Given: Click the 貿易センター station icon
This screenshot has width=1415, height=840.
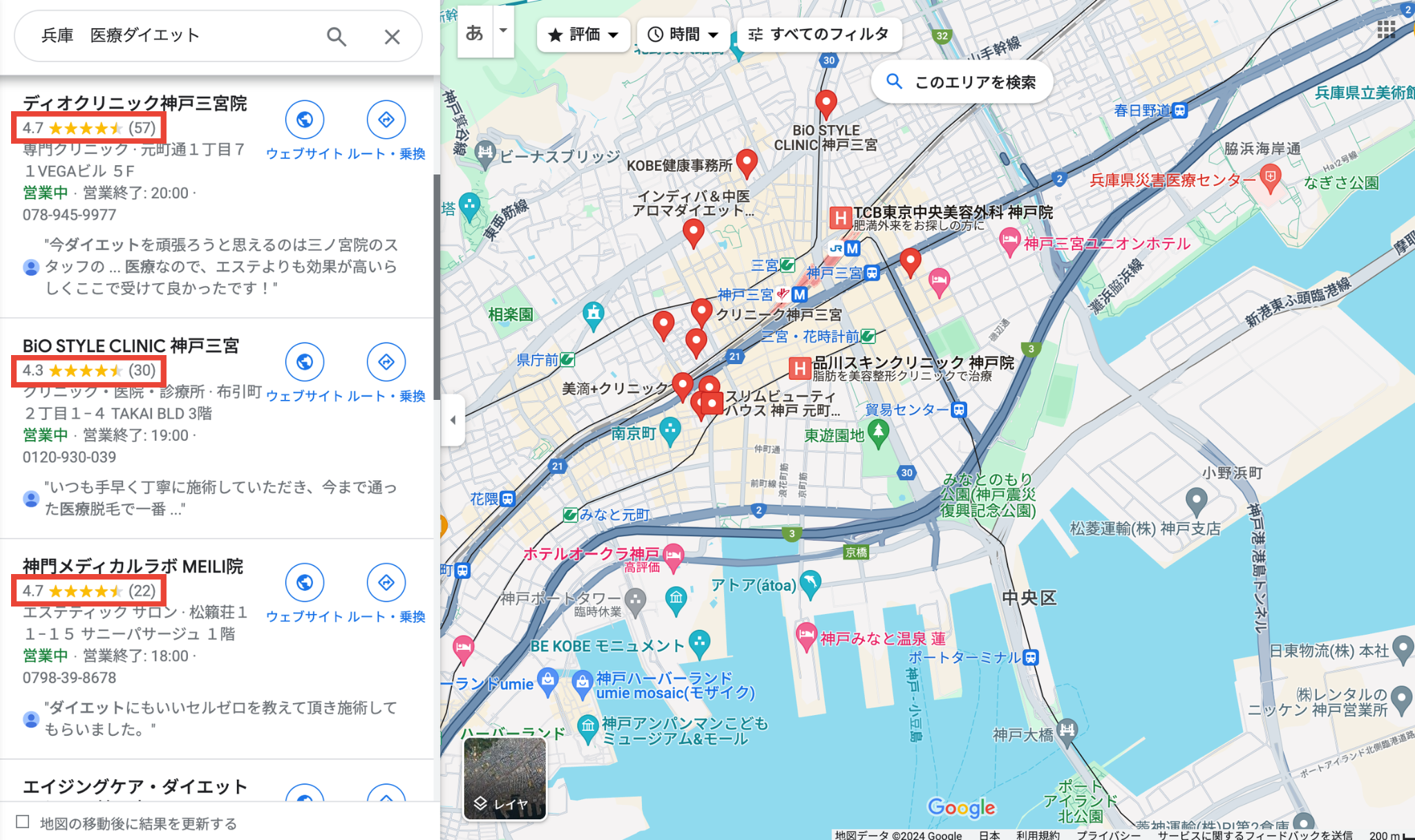Looking at the screenshot, I should 959,410.
